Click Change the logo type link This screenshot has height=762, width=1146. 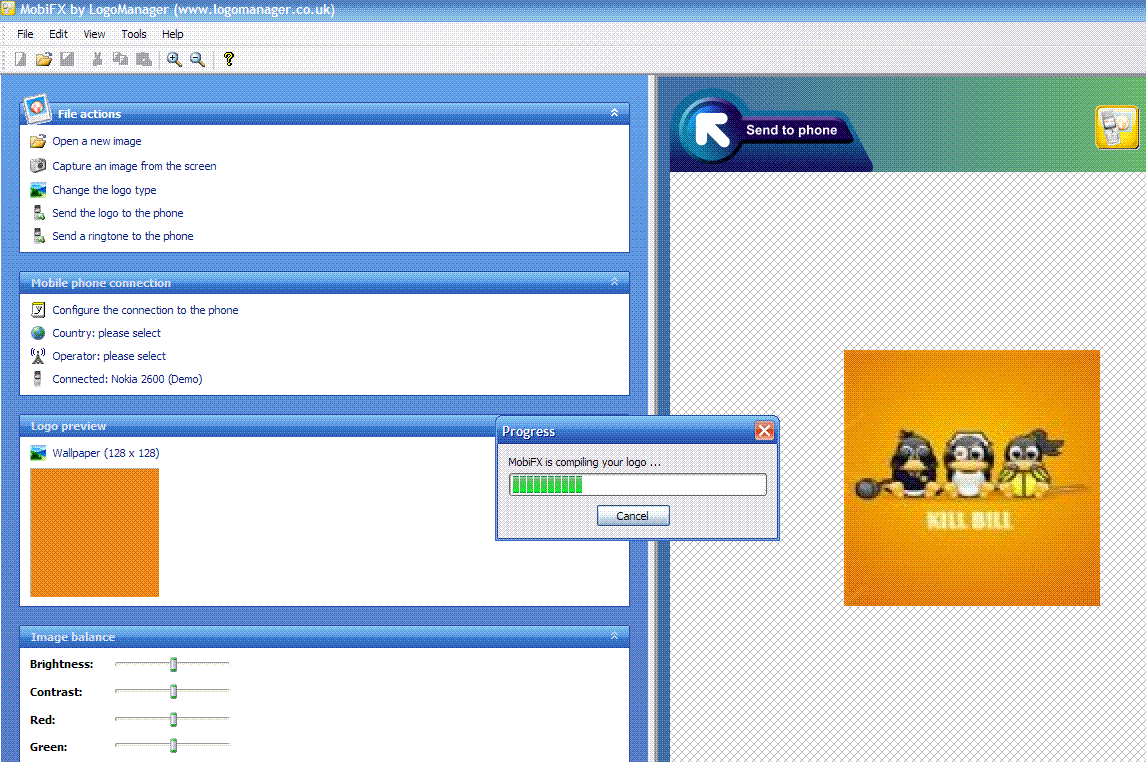[x=104, y=190]
